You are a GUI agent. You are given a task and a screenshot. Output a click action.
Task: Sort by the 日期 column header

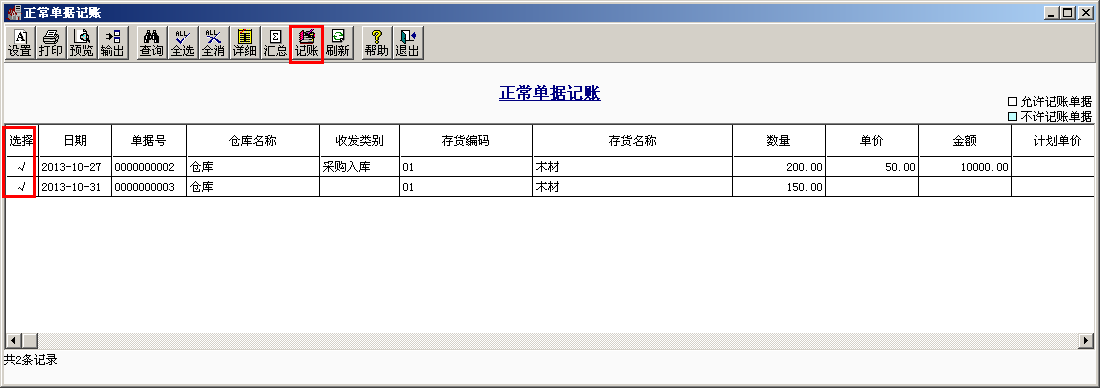75,140
